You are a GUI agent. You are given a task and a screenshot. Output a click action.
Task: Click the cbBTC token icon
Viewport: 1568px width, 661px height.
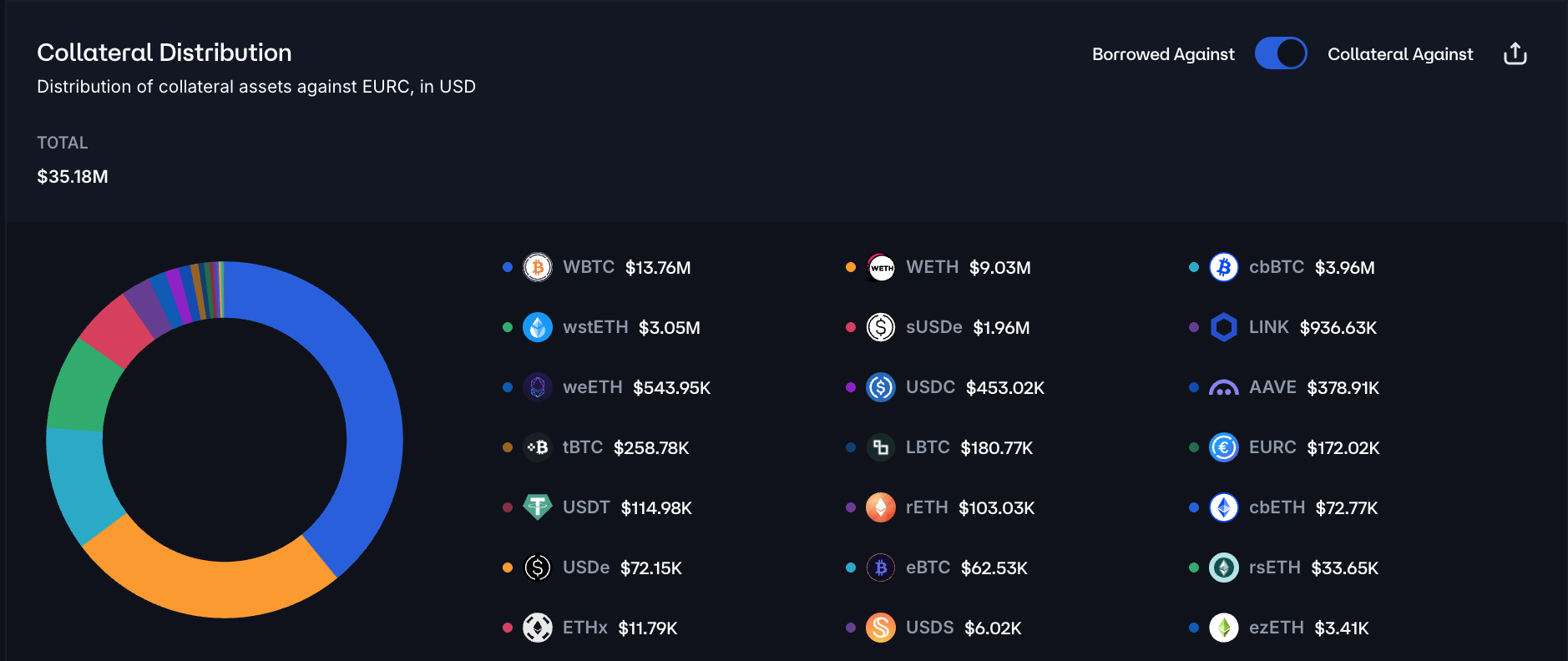pos(1224,267)
